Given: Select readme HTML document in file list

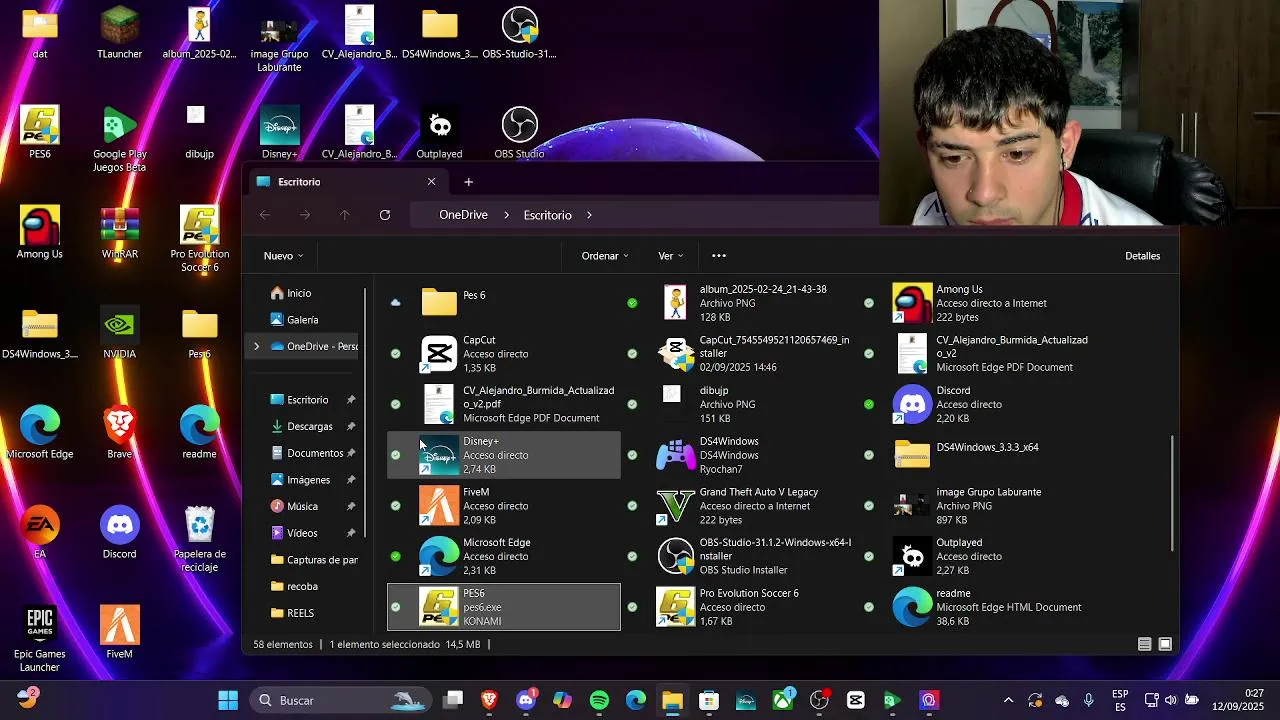Looking at the screenshot, I should (976, 607).
